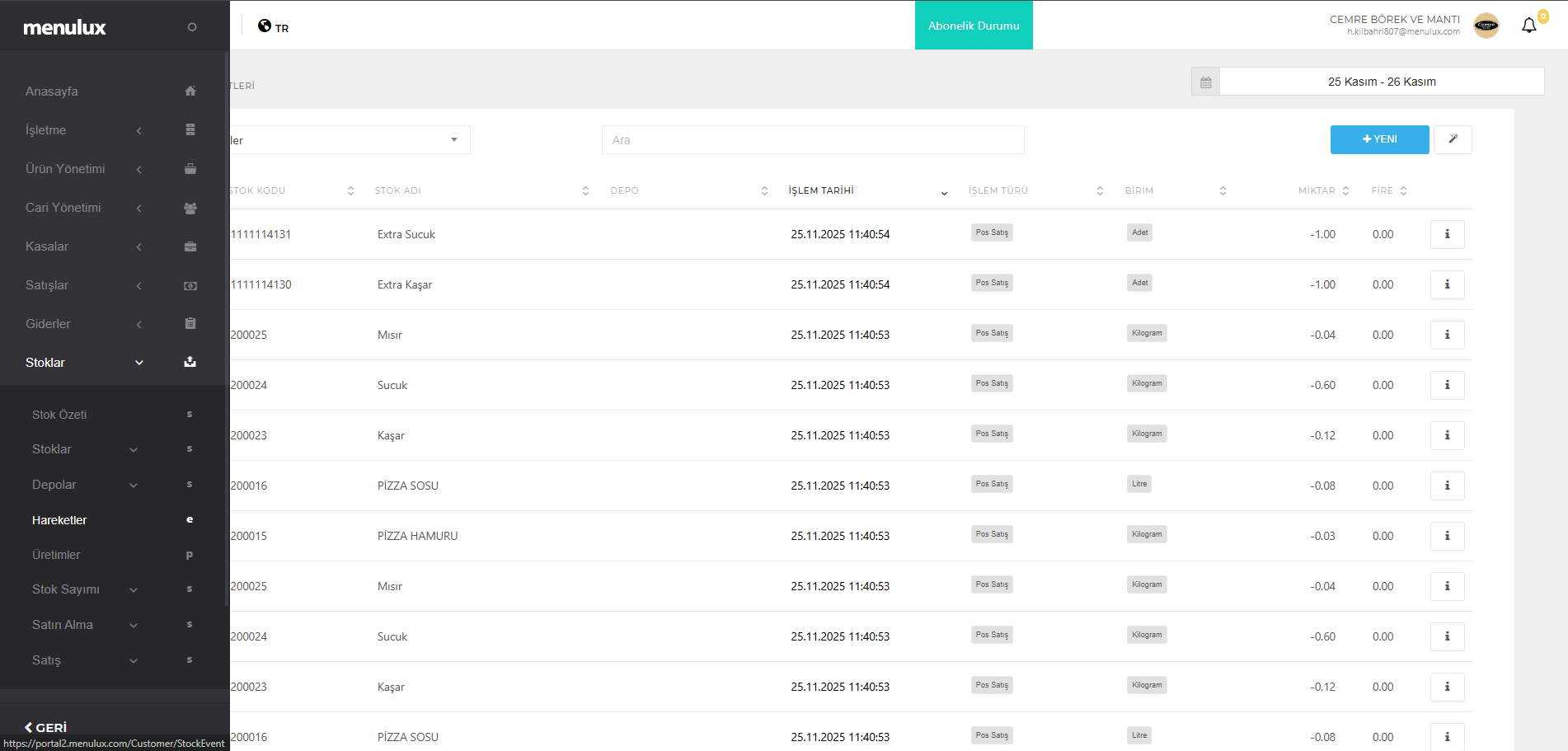Click Abonelik Durumu button
The image size is (1568, 751).
point(974,26)
